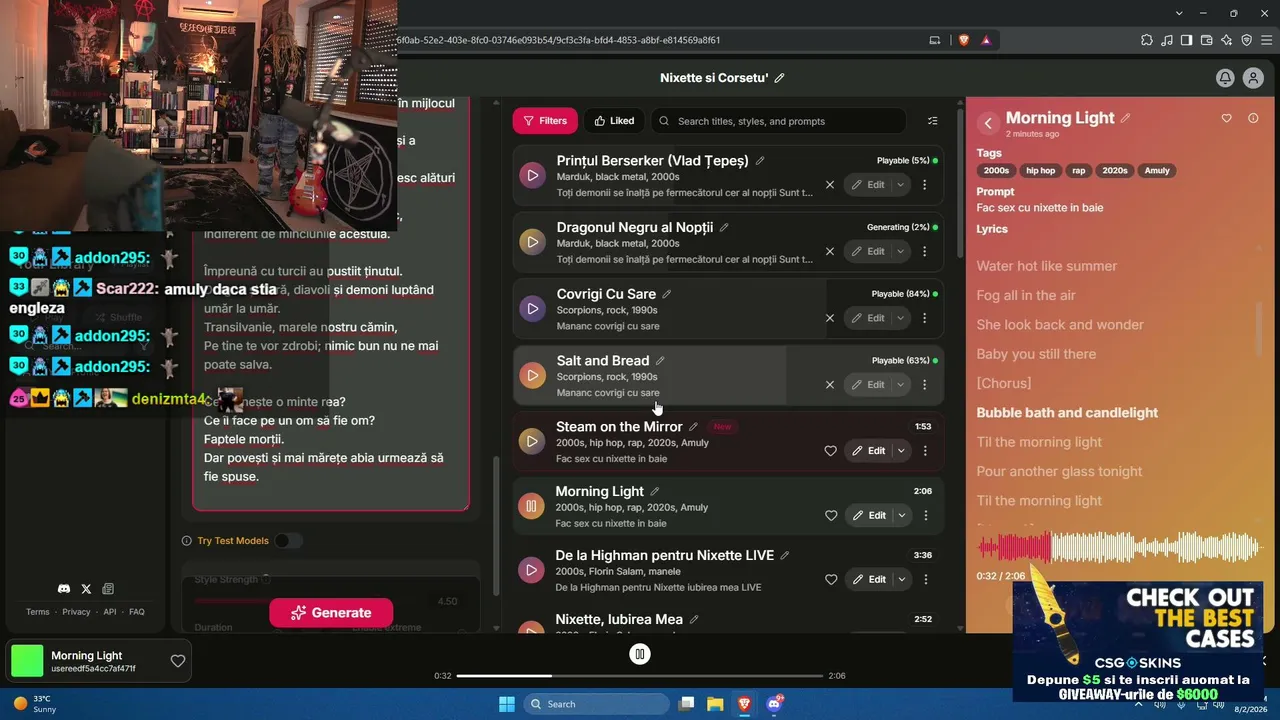The height and width of the screenshot is (720, 1280).
Task: Expand the Edit dropdown for Covrigi Cu Sare
Action: (x=901, y=318)
